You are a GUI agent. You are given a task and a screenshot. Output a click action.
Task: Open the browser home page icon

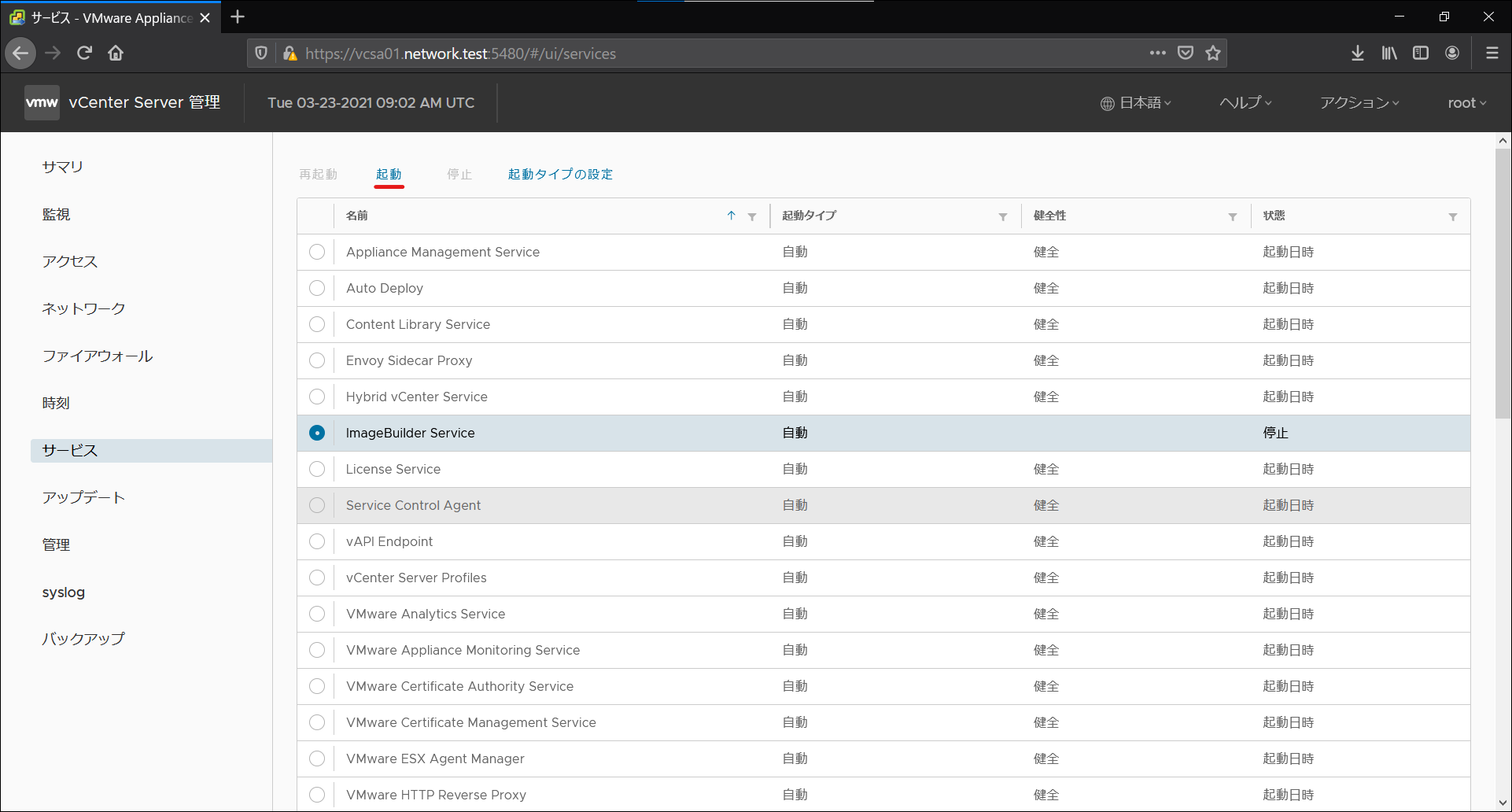pyautogui.click(x=116, y=53)
